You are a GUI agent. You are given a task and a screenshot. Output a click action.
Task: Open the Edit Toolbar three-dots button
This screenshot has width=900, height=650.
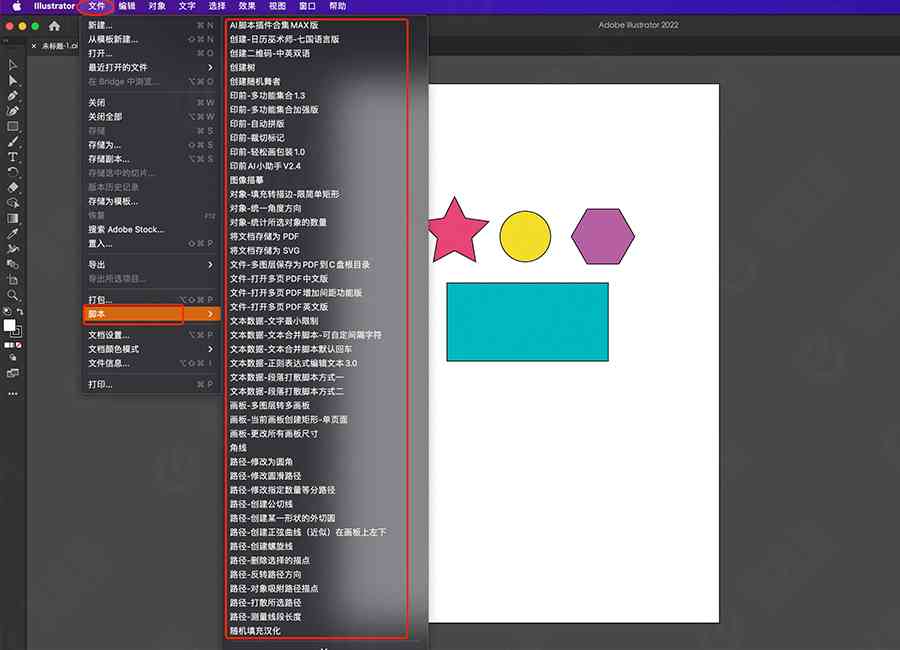[x=13, y=394]
